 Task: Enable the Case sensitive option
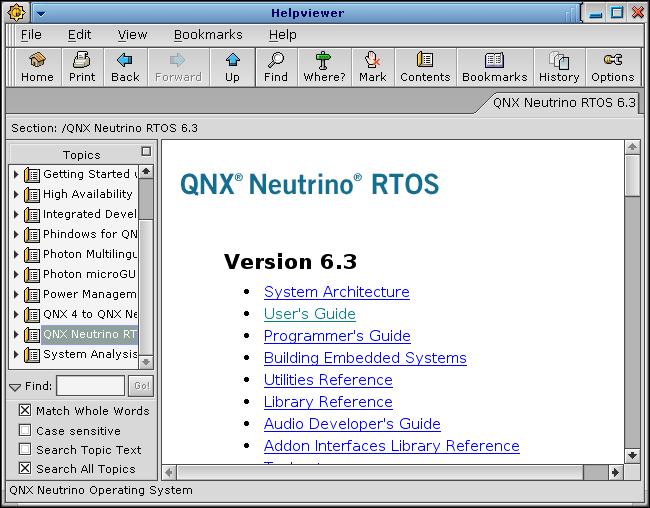[x=25, y=430]
